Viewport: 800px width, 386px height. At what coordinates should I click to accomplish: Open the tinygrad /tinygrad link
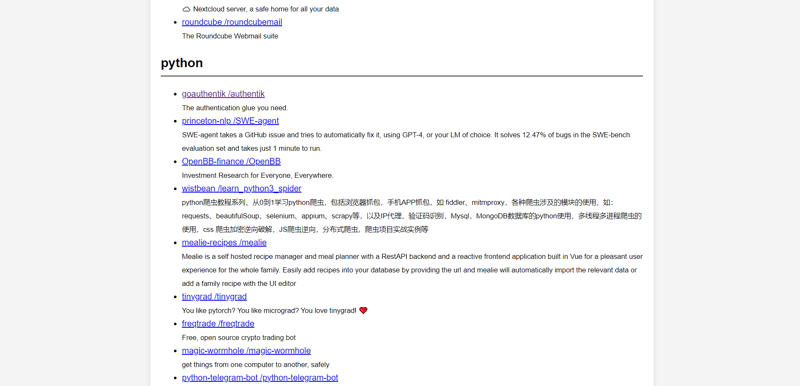tap(214, 297)
